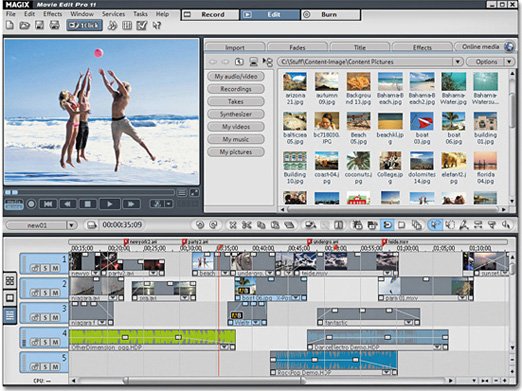Click the checklist icon in top toolbar
Viewport: 522px width, 391px height.
142,25
